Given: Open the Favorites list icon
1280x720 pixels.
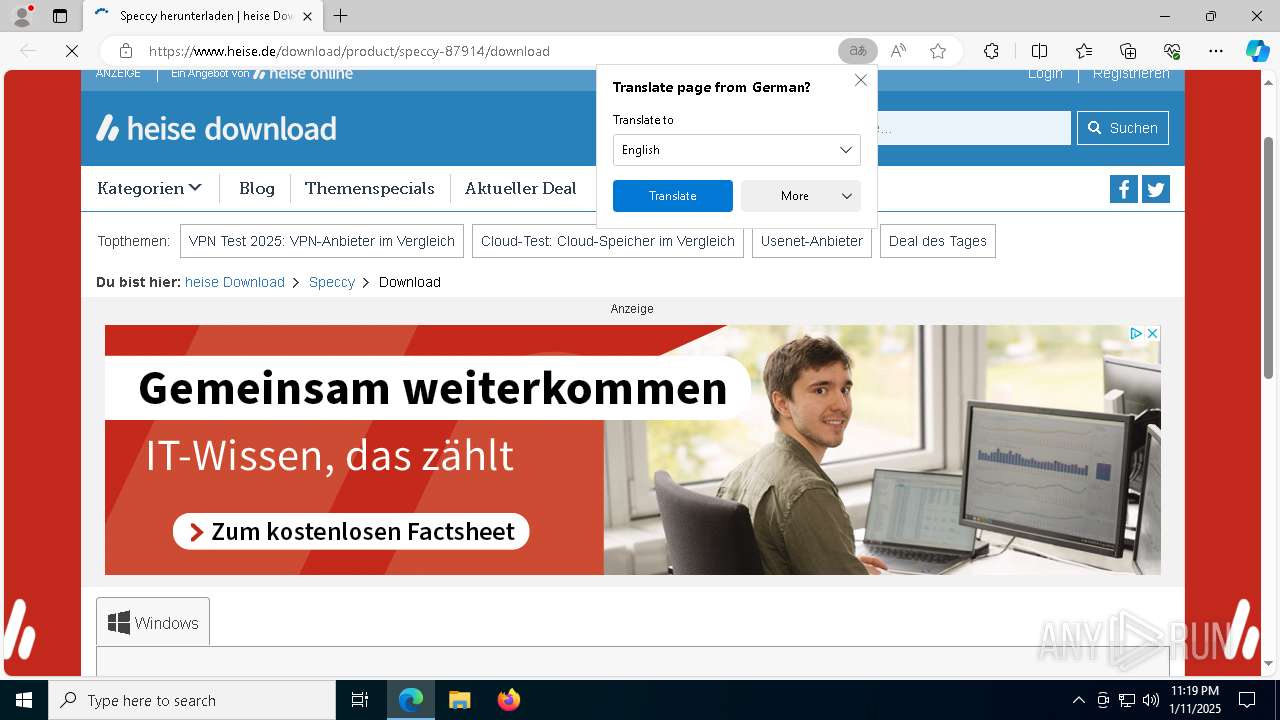Looking at the screenshot, I should pyautogui.click(x=1084, y=51).
